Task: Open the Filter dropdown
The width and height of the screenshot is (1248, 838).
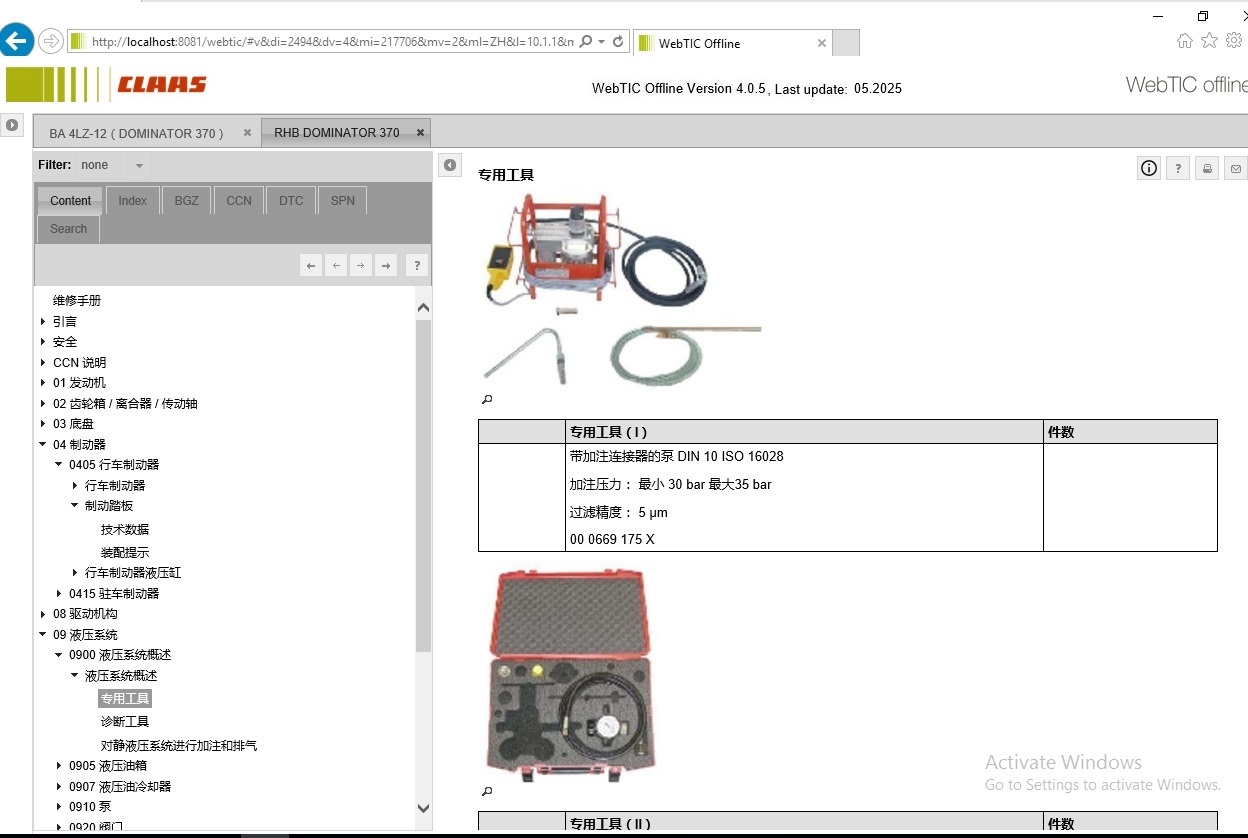Action: [139, 166]
